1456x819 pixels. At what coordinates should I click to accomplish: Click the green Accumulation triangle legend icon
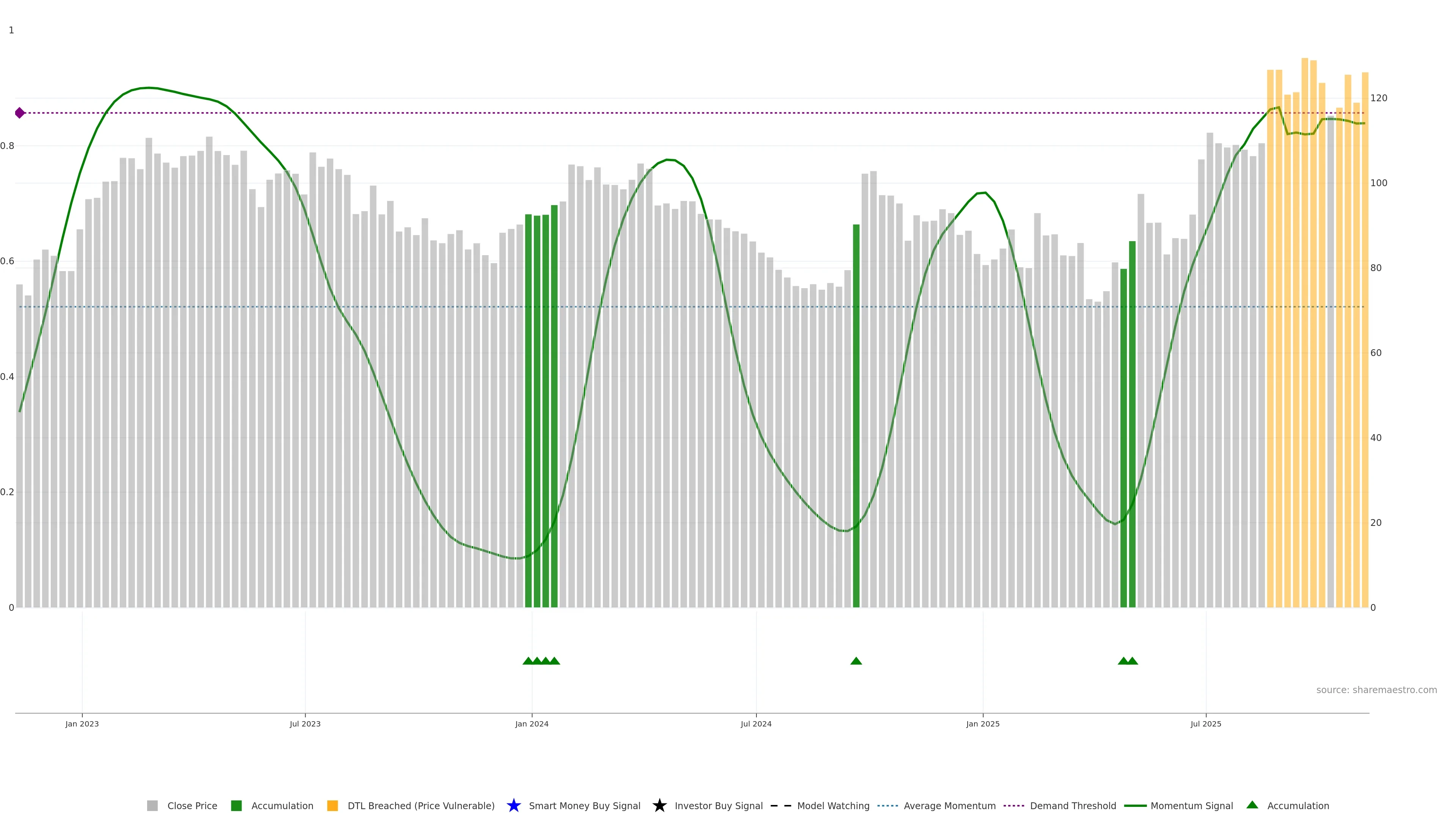[x=1252, y=805]
